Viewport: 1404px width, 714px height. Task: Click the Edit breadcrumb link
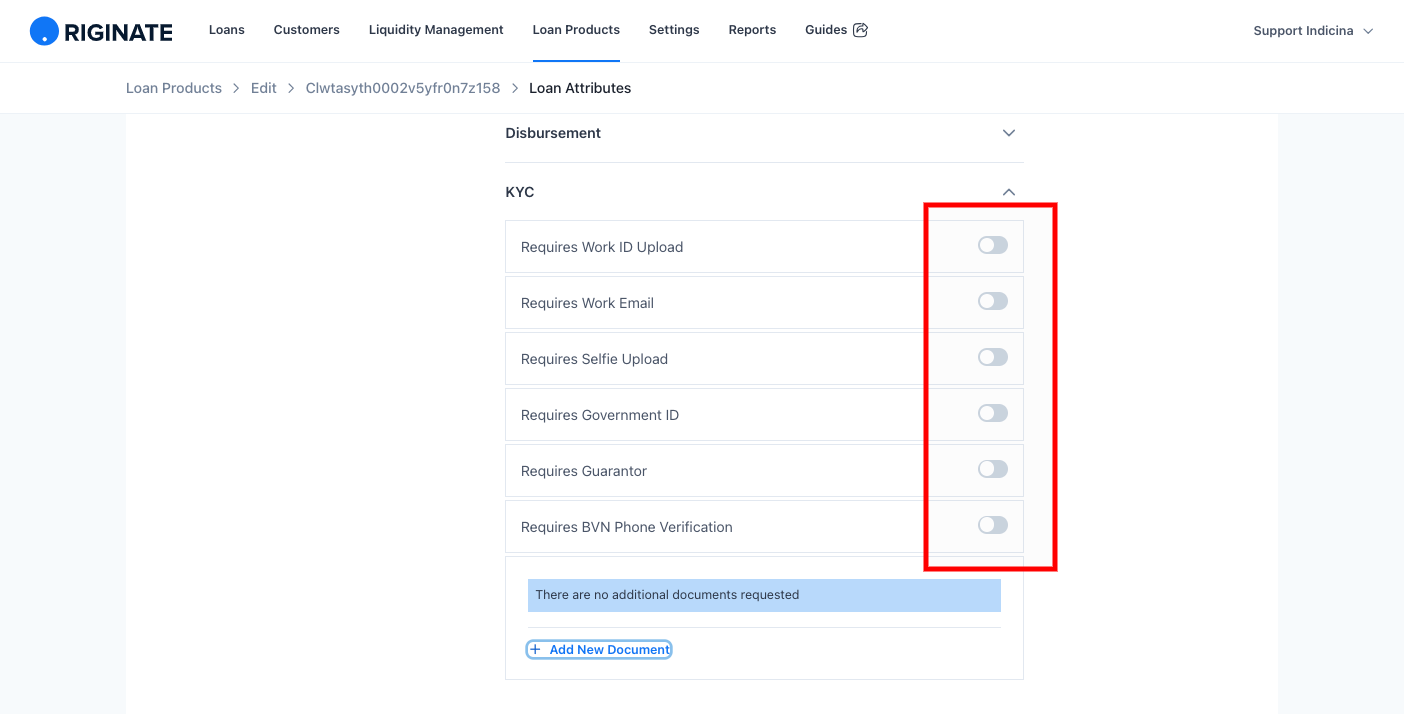pyautogui.click(x=264, y=88)
